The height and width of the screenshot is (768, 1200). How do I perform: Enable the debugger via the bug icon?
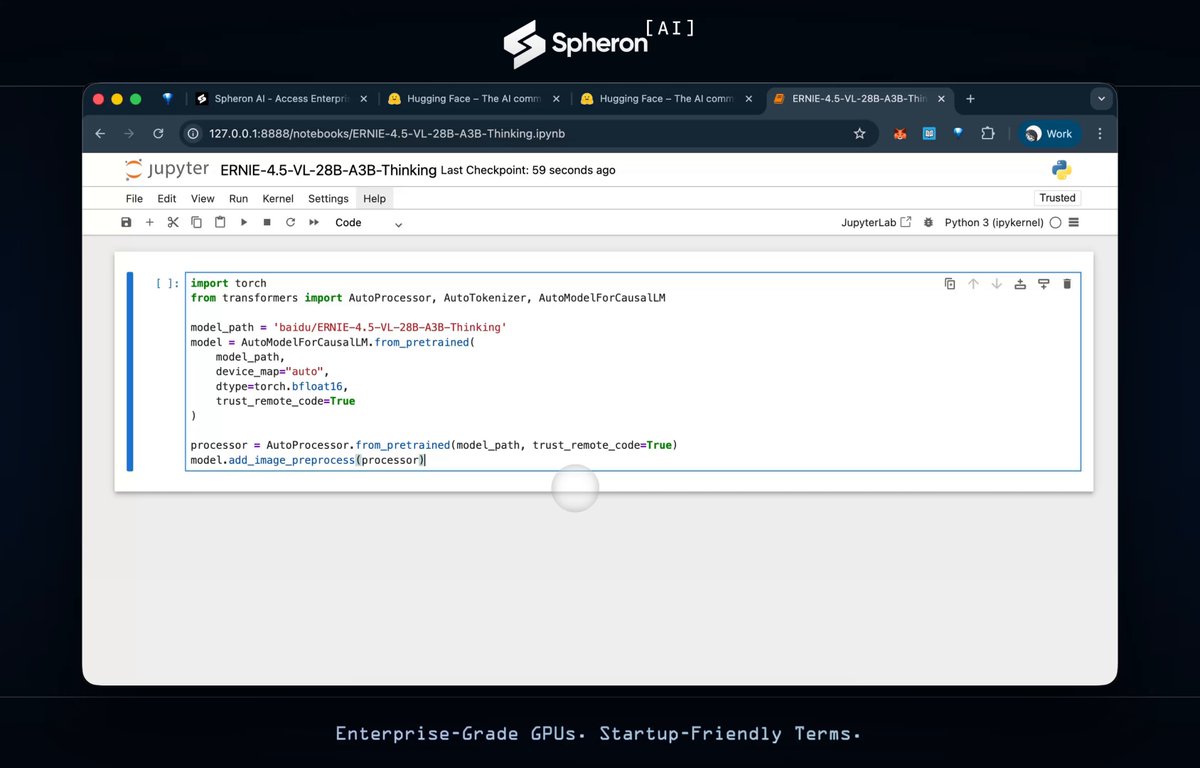coord(928,222)
